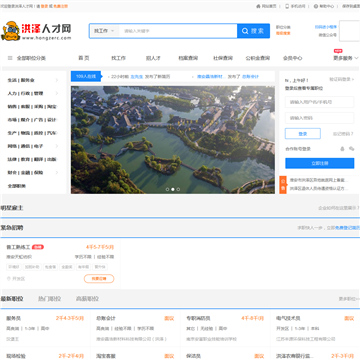Viewport: 360px width, 360px height.
Task: Open the 公积金查询 nav menu item
Action: pyautogui.click(x=258, y=58)
